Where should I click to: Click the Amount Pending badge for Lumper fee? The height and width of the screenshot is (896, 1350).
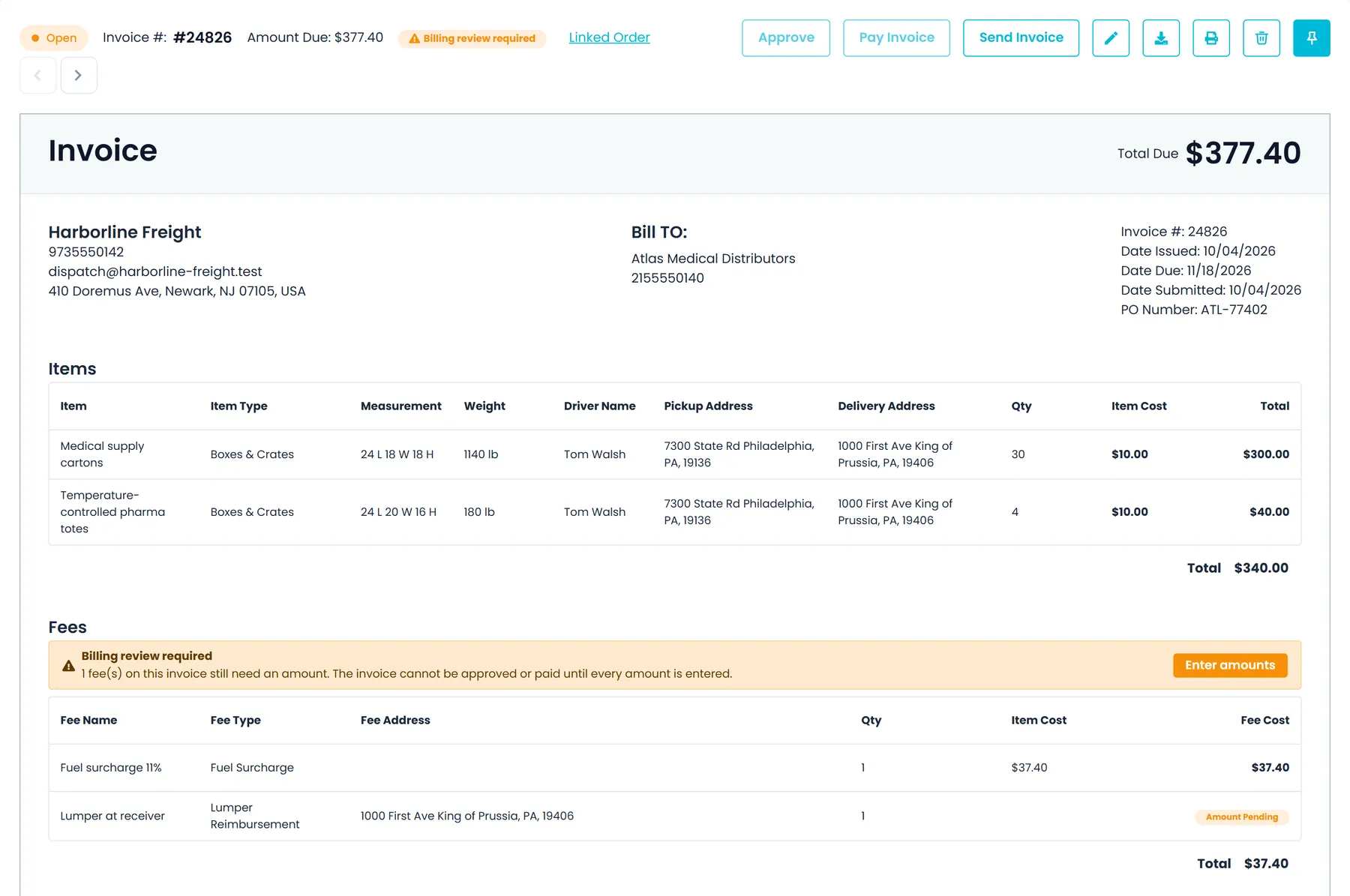click(x=1242, y=817)
